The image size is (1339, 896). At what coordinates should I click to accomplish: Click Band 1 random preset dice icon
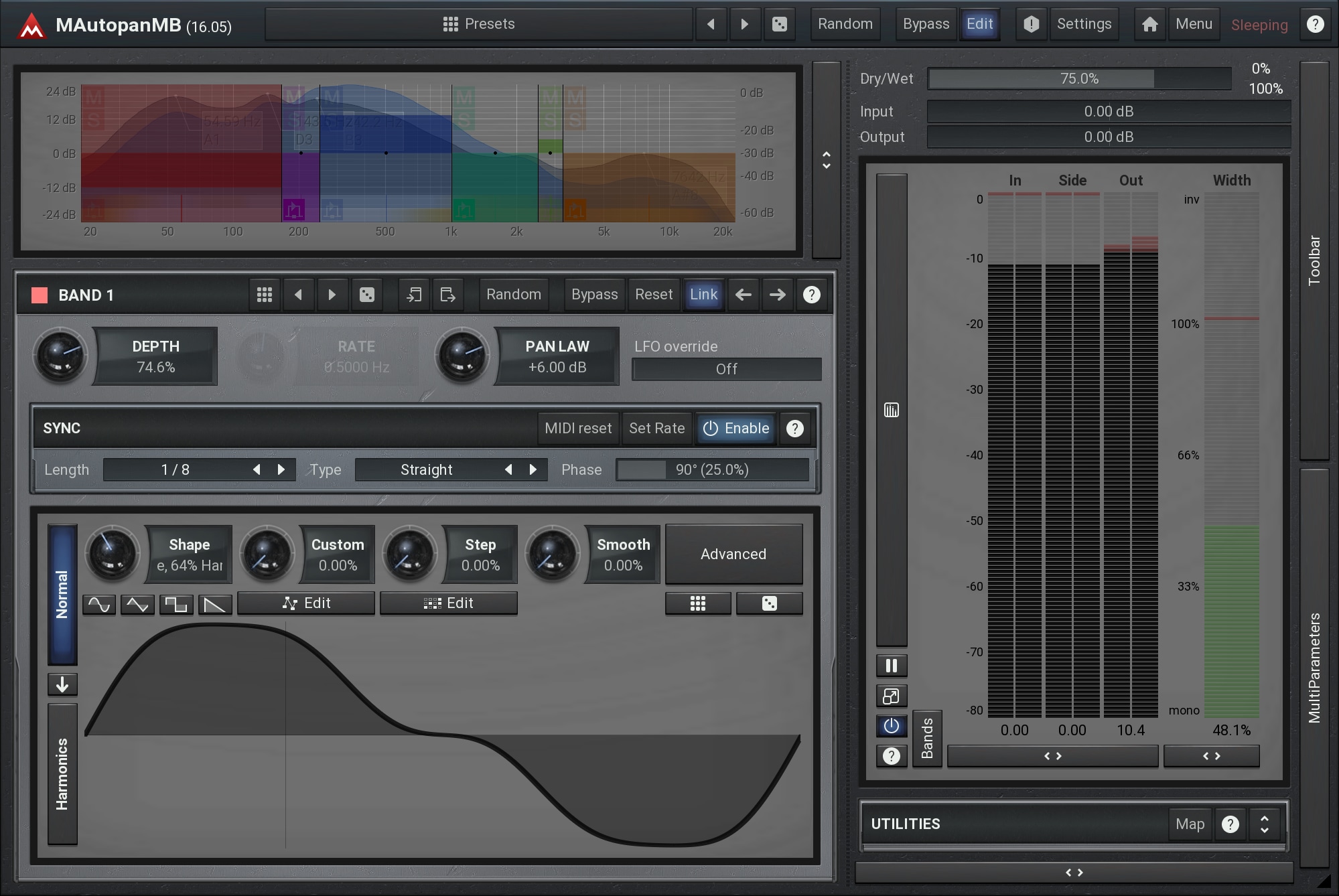[x=367, y=295]
